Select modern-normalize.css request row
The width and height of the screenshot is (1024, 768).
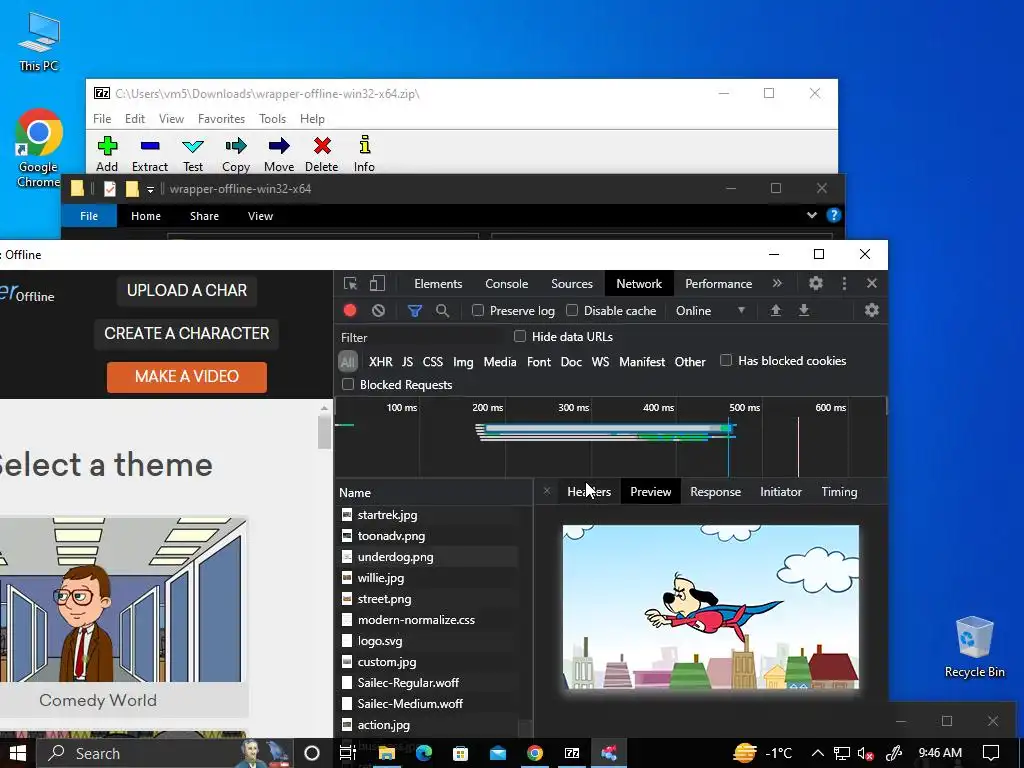[428, 620]
